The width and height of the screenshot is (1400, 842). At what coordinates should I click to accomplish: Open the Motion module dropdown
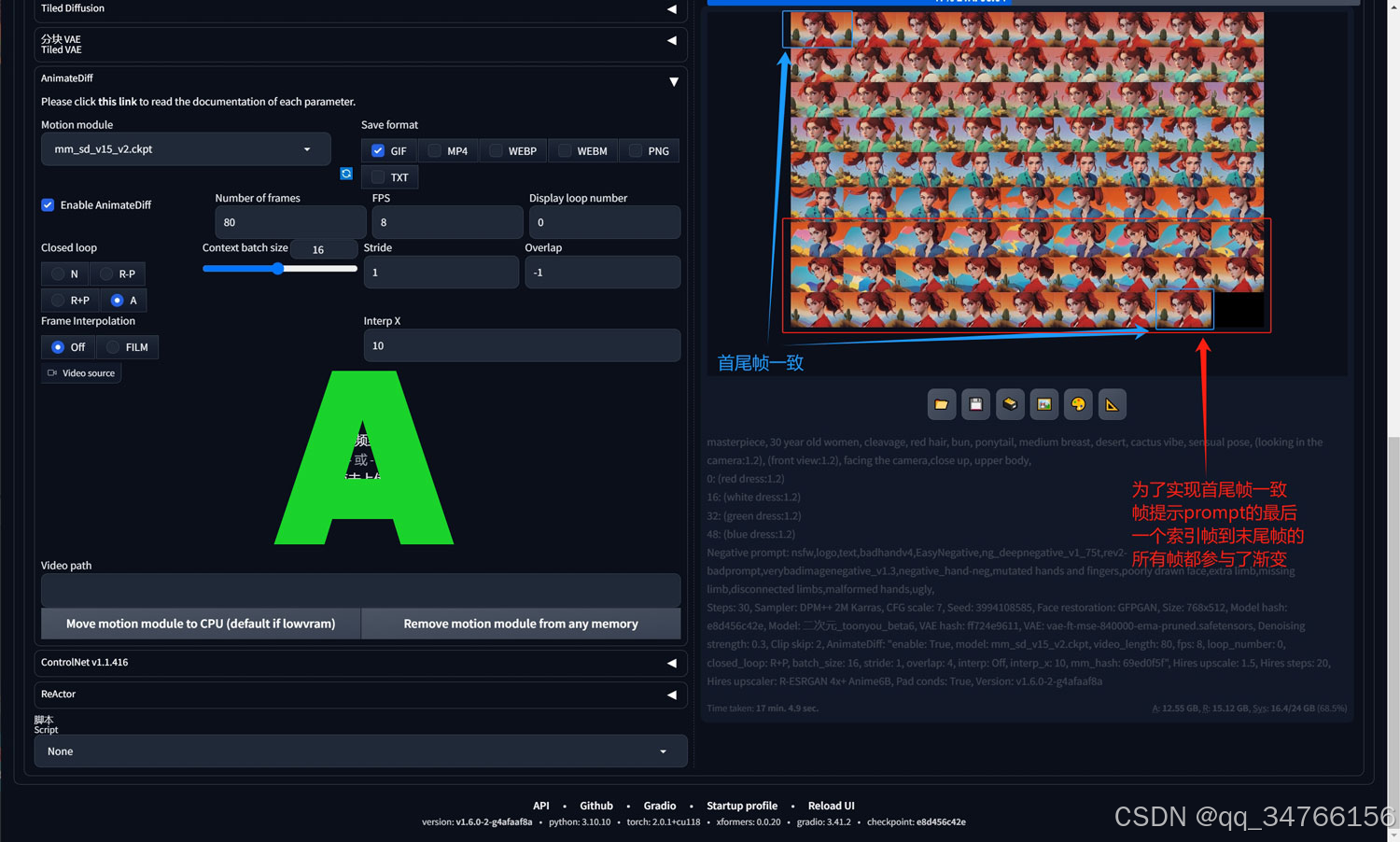point(186,149)
